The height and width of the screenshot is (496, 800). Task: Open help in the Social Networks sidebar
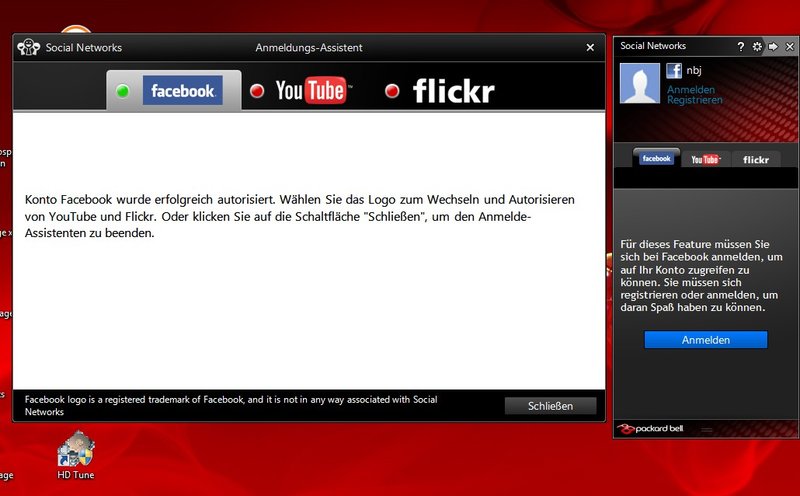click(741, 46)
